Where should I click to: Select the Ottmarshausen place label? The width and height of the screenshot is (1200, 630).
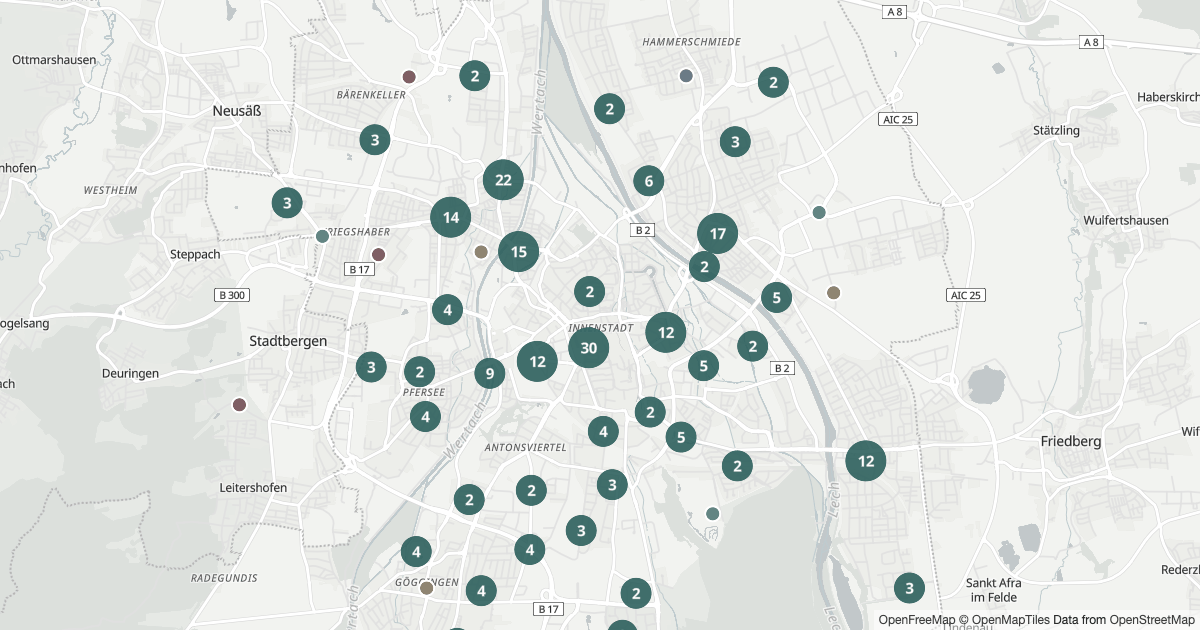point(55,60)
